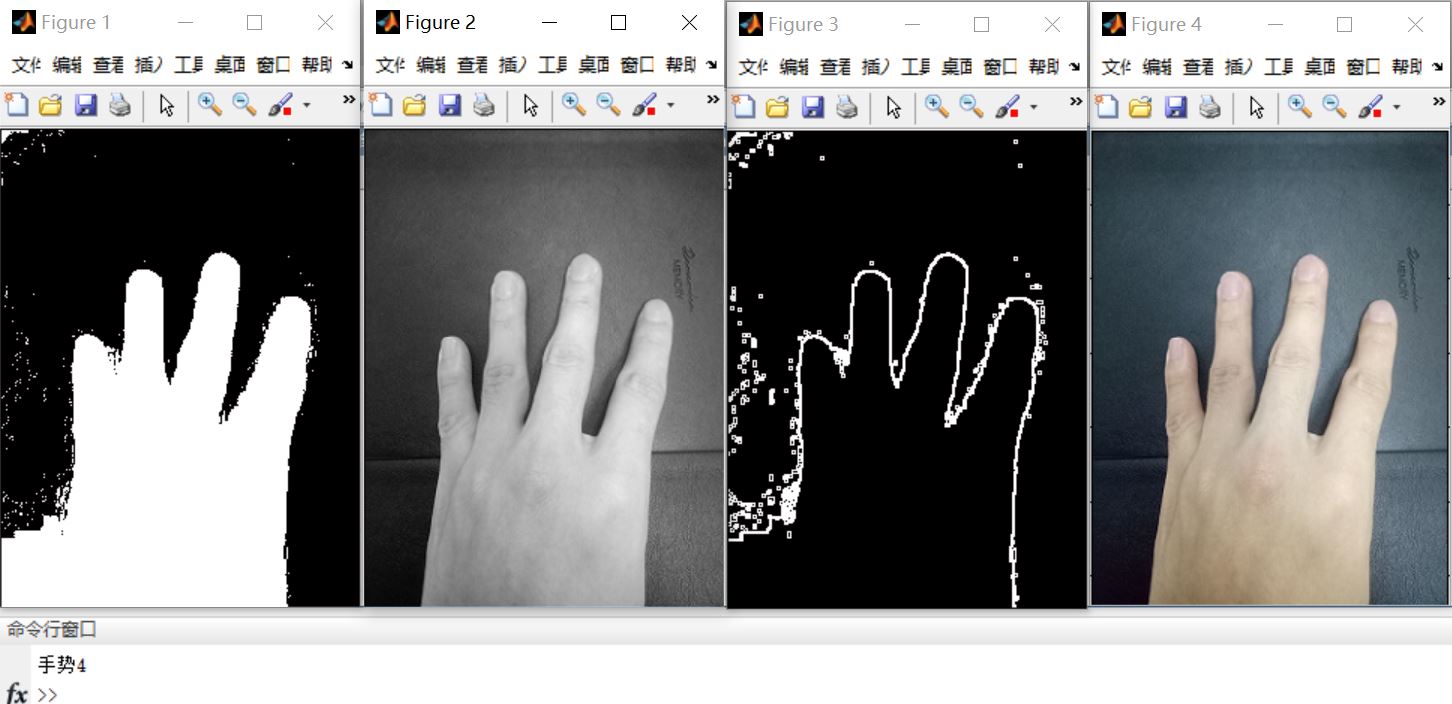
Task: Open file icon in Figure 4 toolbar
Action: point(1140,106)
